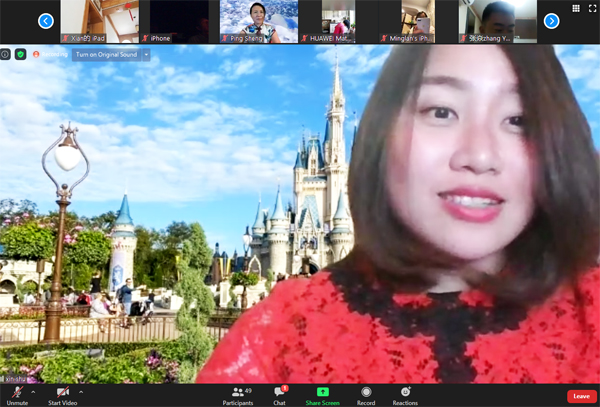
Task: Click the green Share Screen button
Action: [323, 396]
